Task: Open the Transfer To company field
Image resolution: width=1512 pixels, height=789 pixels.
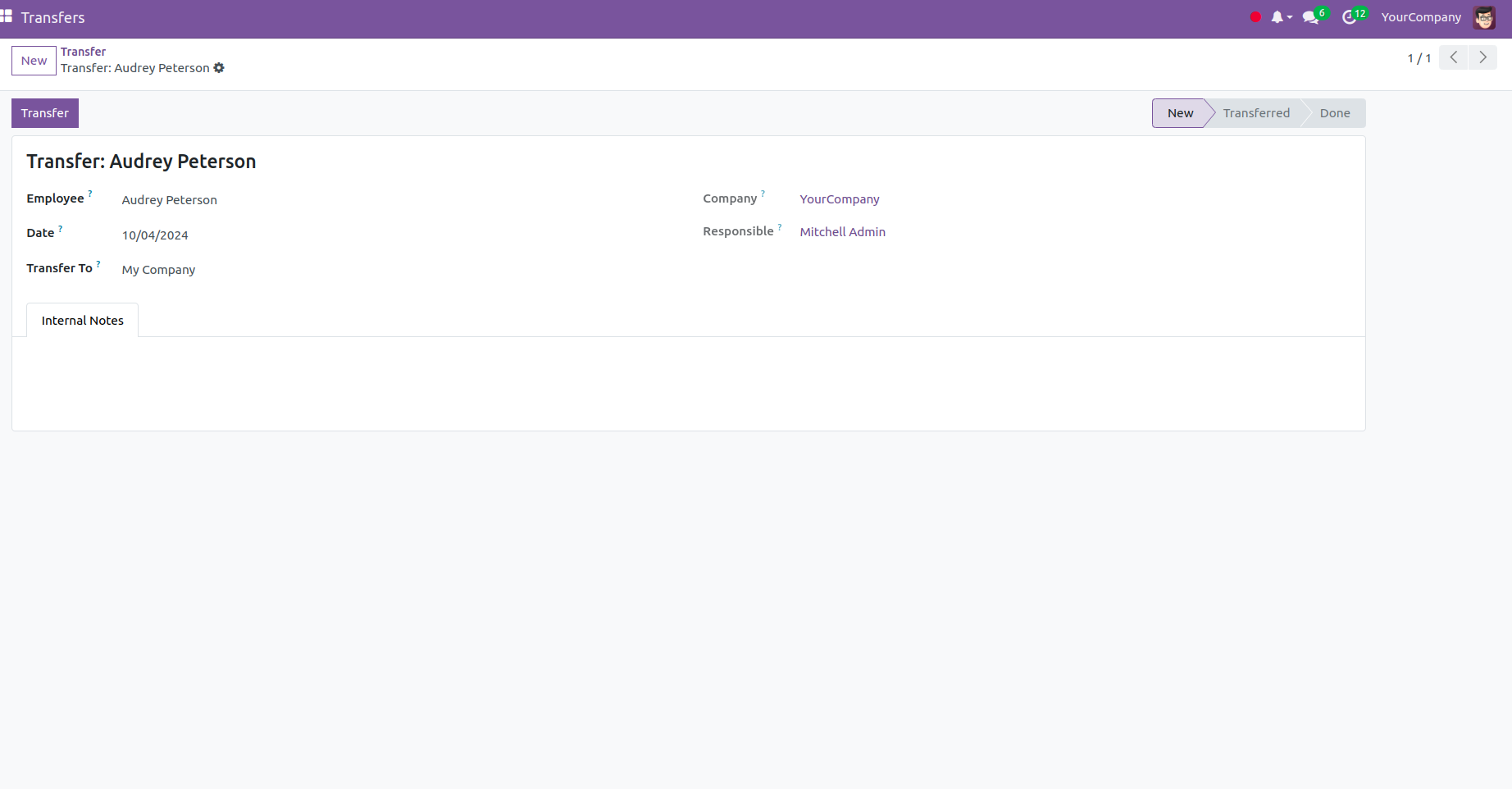Action: tap(158, 270)
